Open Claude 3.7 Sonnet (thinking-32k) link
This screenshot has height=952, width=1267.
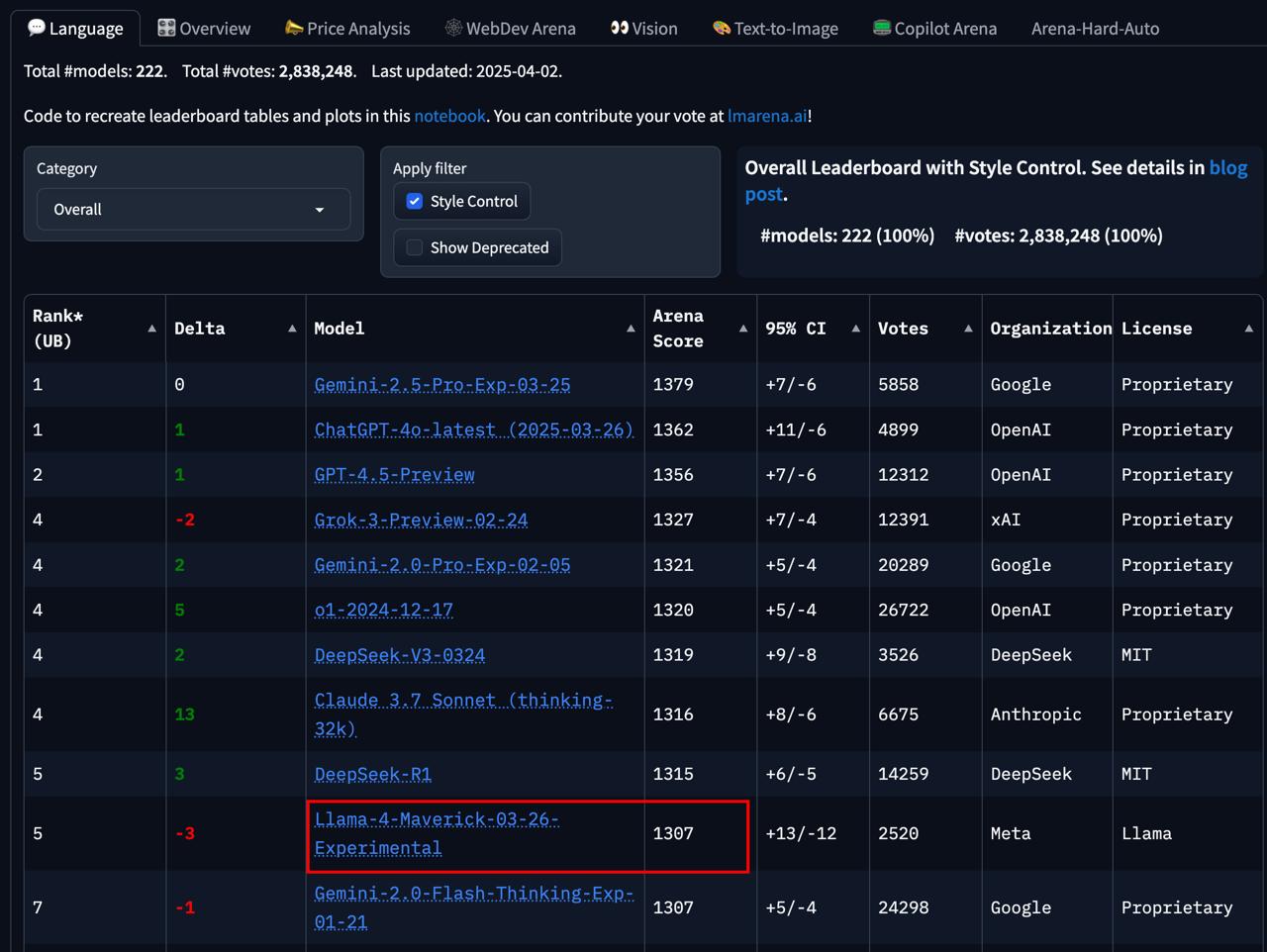463,714
